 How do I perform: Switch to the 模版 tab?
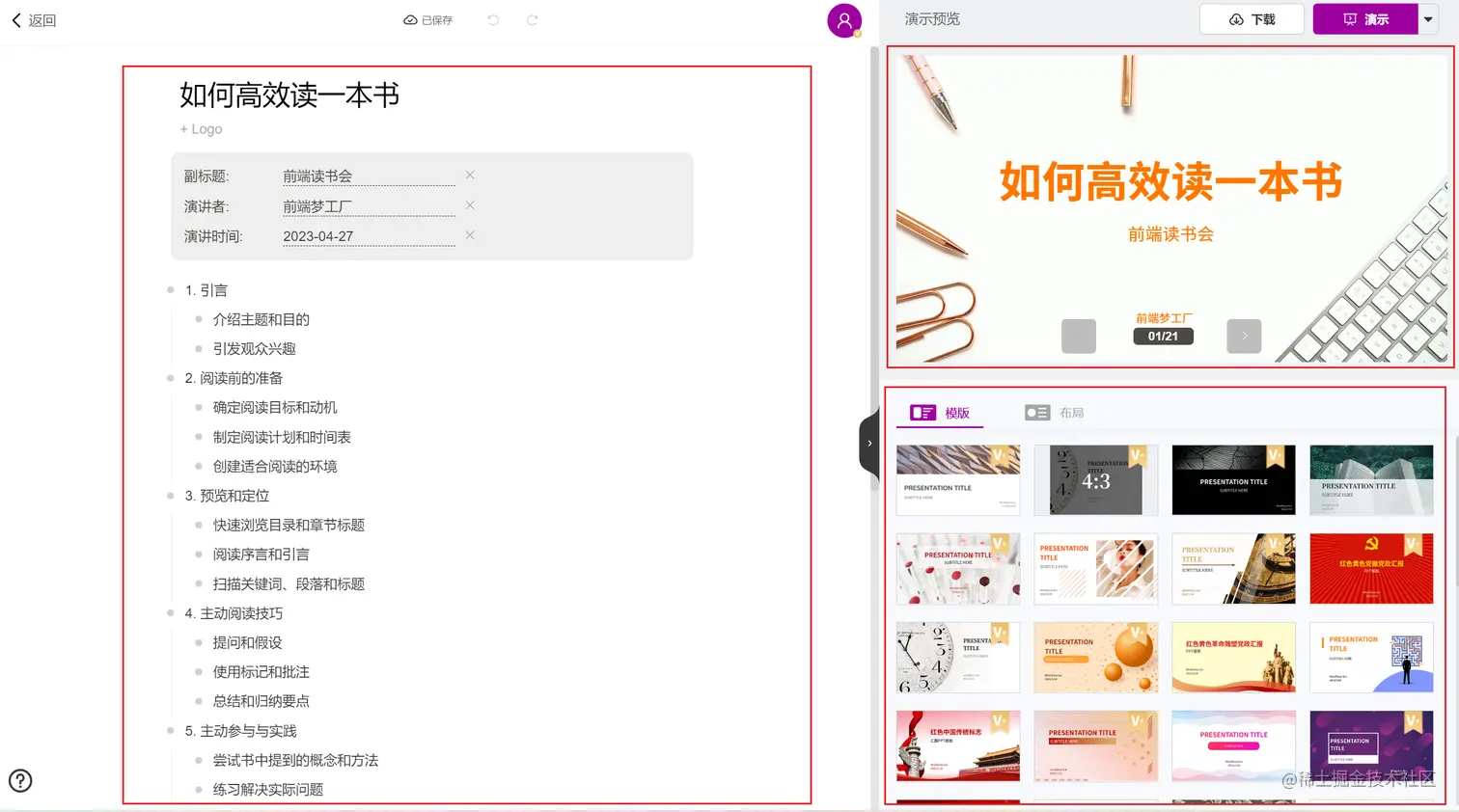click(x=940, y=413)
